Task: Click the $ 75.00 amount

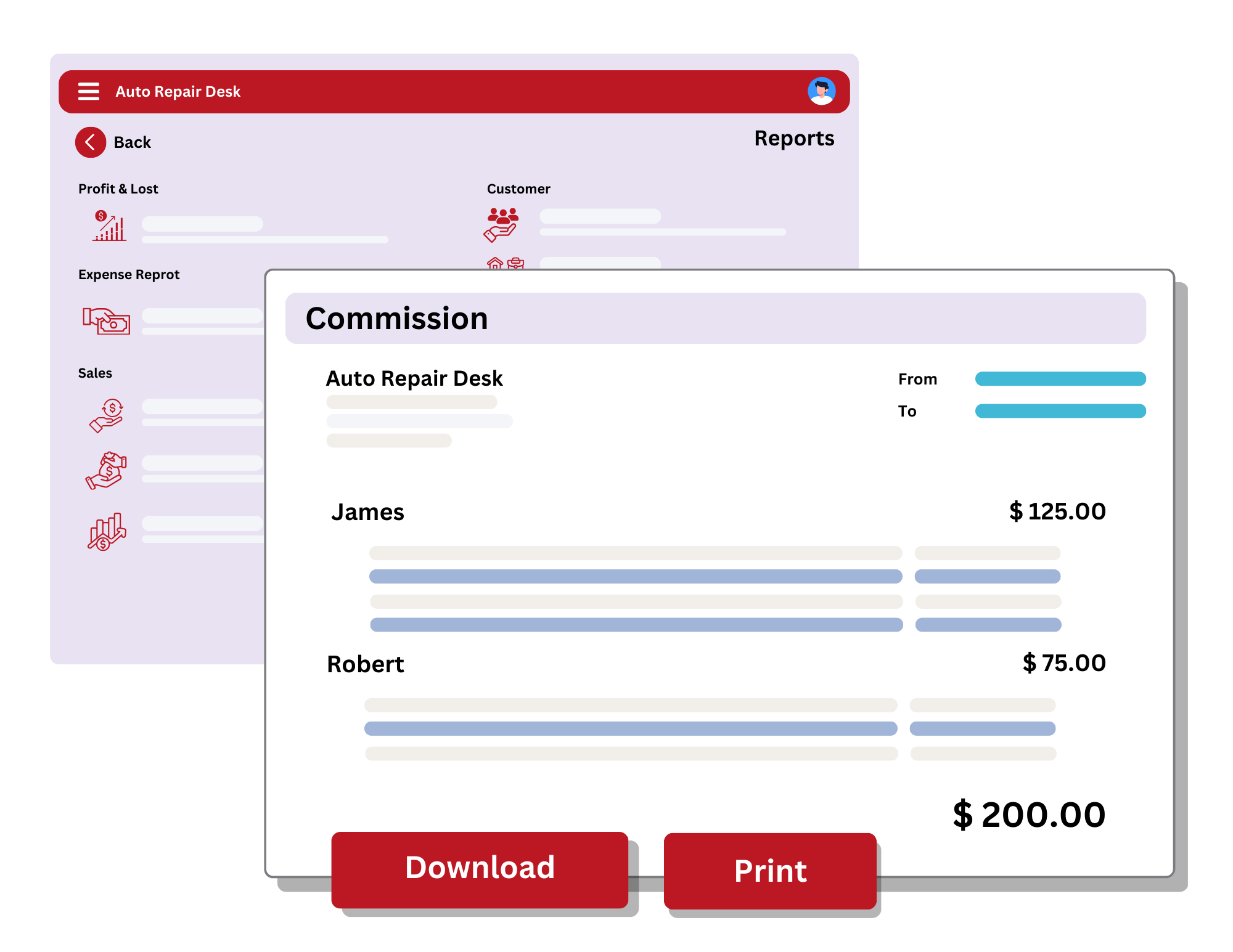Action: 1064,663
